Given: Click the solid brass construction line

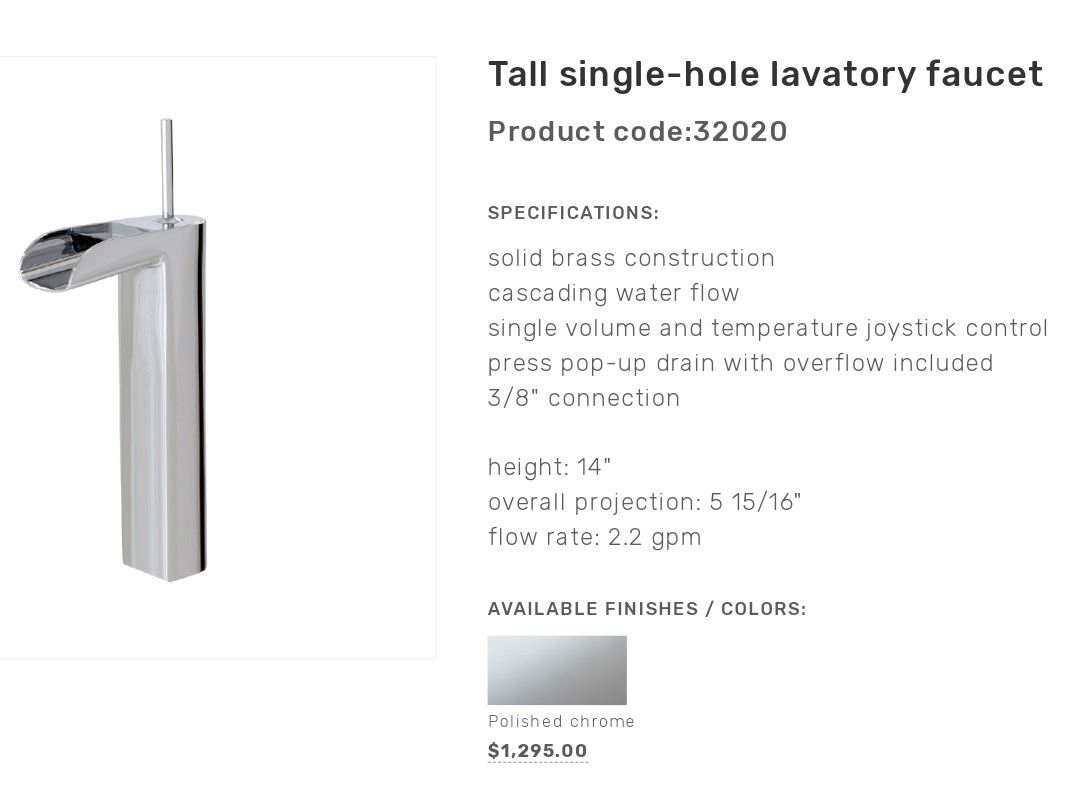Looking at the screenshot, I should (x=631, y=258).
